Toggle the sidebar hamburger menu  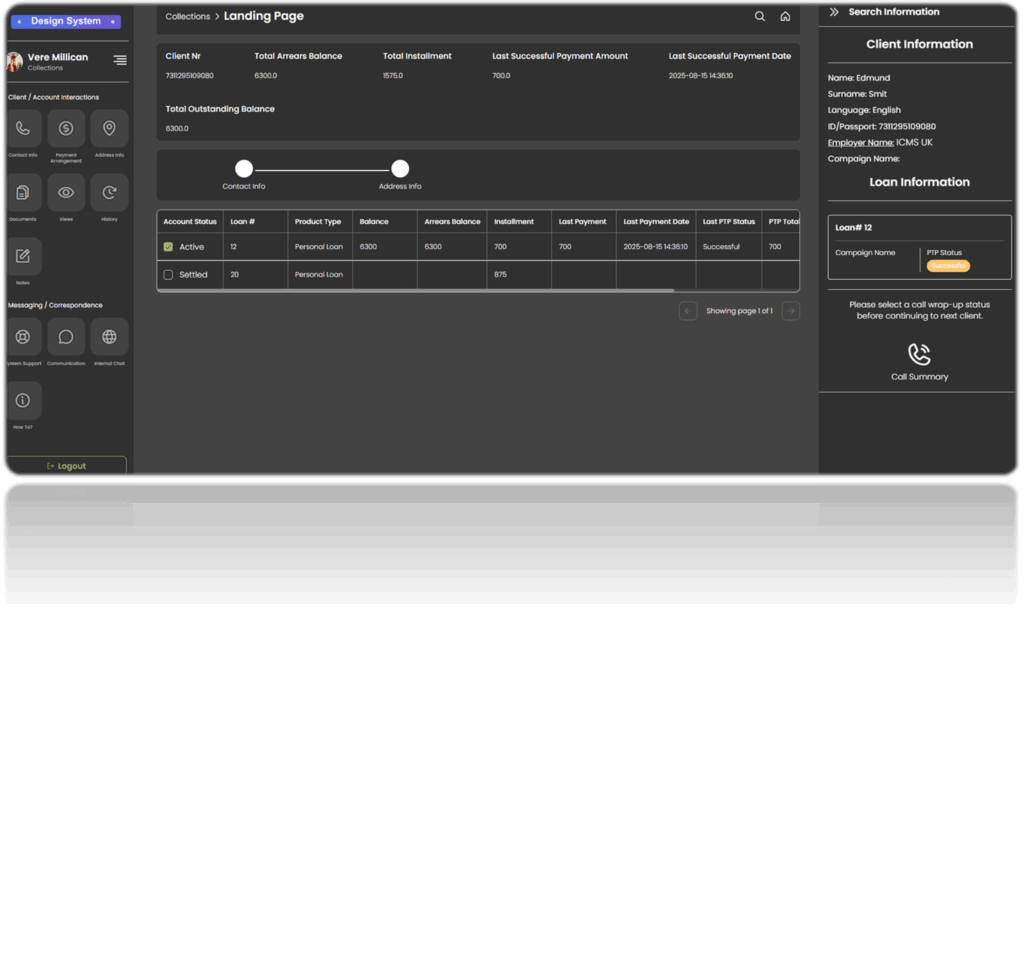[x=120, y=60]
